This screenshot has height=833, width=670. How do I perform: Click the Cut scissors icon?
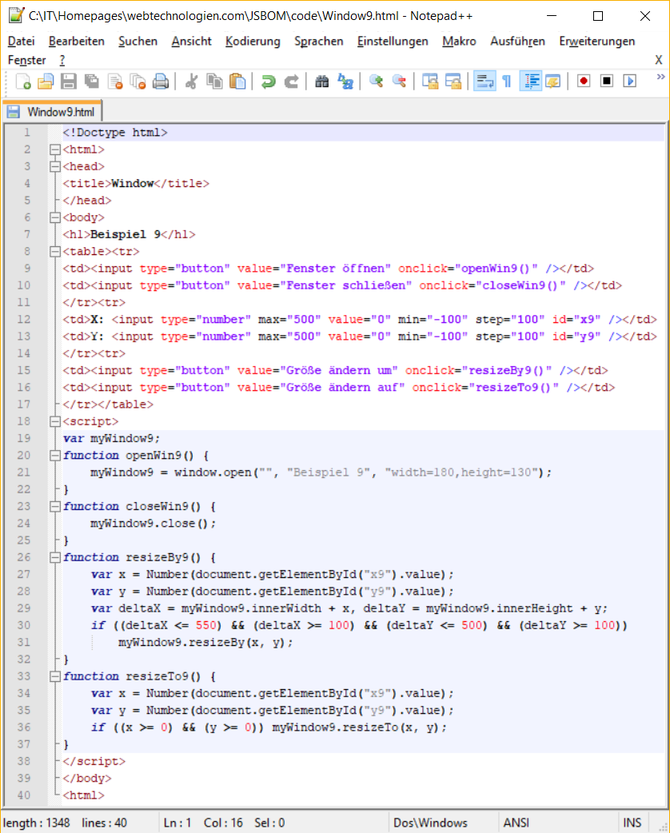[x=191, y=81]
